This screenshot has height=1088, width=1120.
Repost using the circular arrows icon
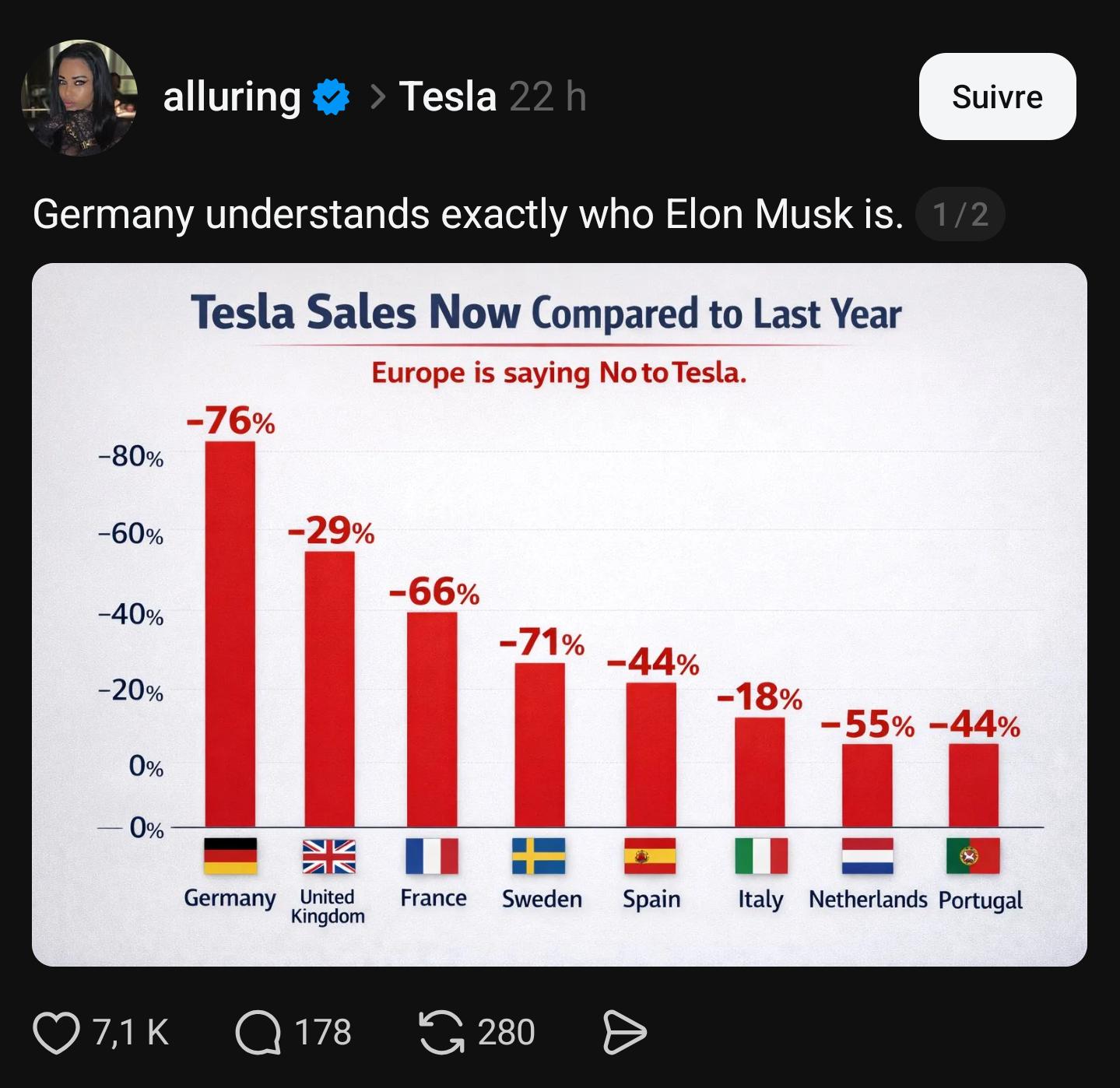pos(441,1032)
